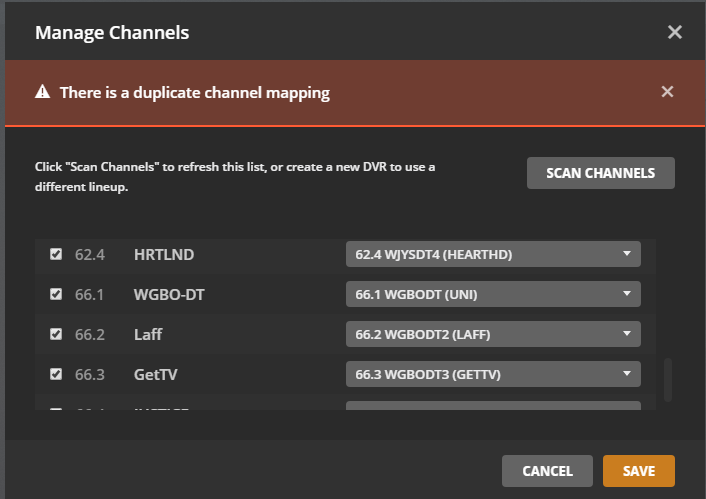The image size is (706, 499).
Task: Click channel number 66.3
Action: [x=90, y=375]
